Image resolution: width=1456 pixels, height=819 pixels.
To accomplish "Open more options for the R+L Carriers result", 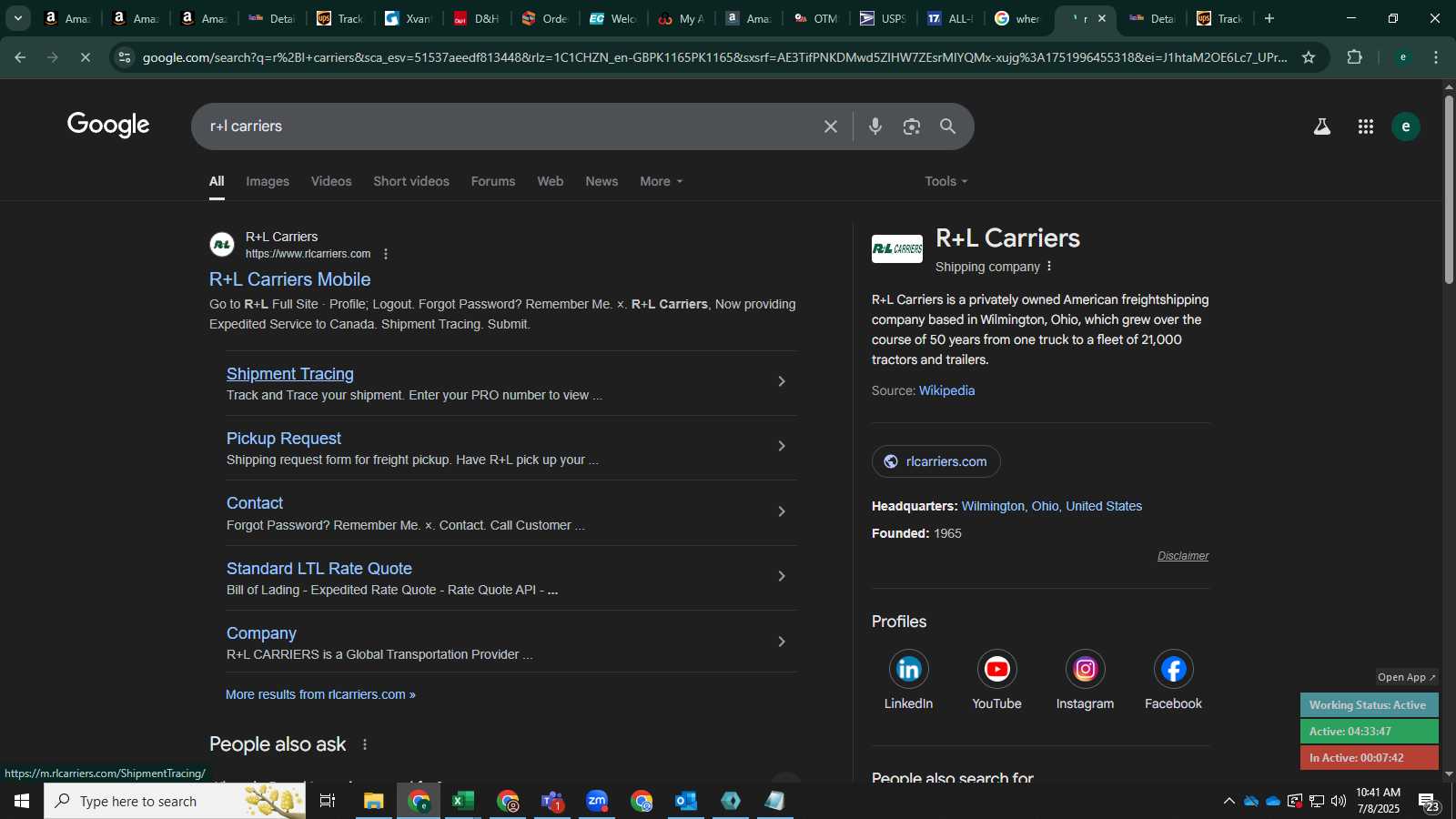I will pyautogui.click(x=386, y=254).
